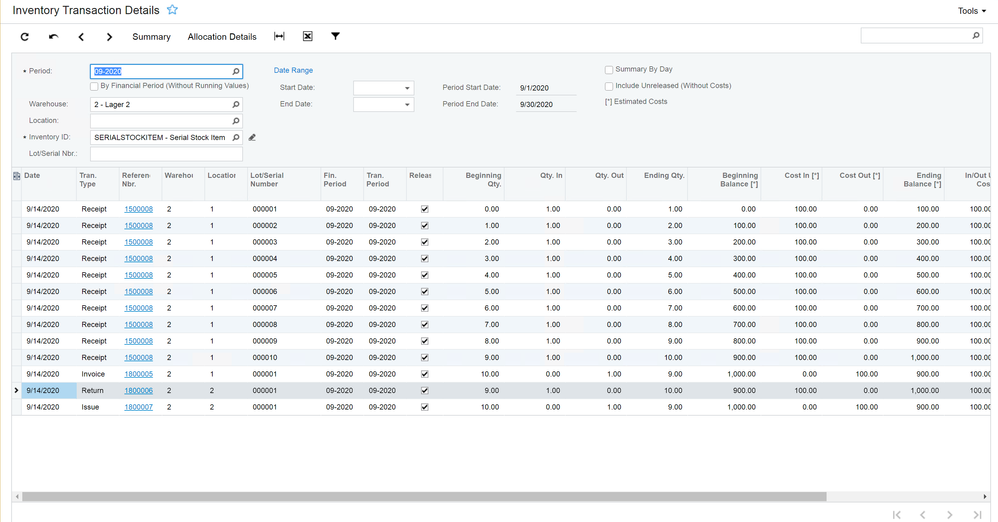Edit Inventory ID pencil icon
Image resolution: width=998 pixels, height=522 pixels.
click(252, 138)
